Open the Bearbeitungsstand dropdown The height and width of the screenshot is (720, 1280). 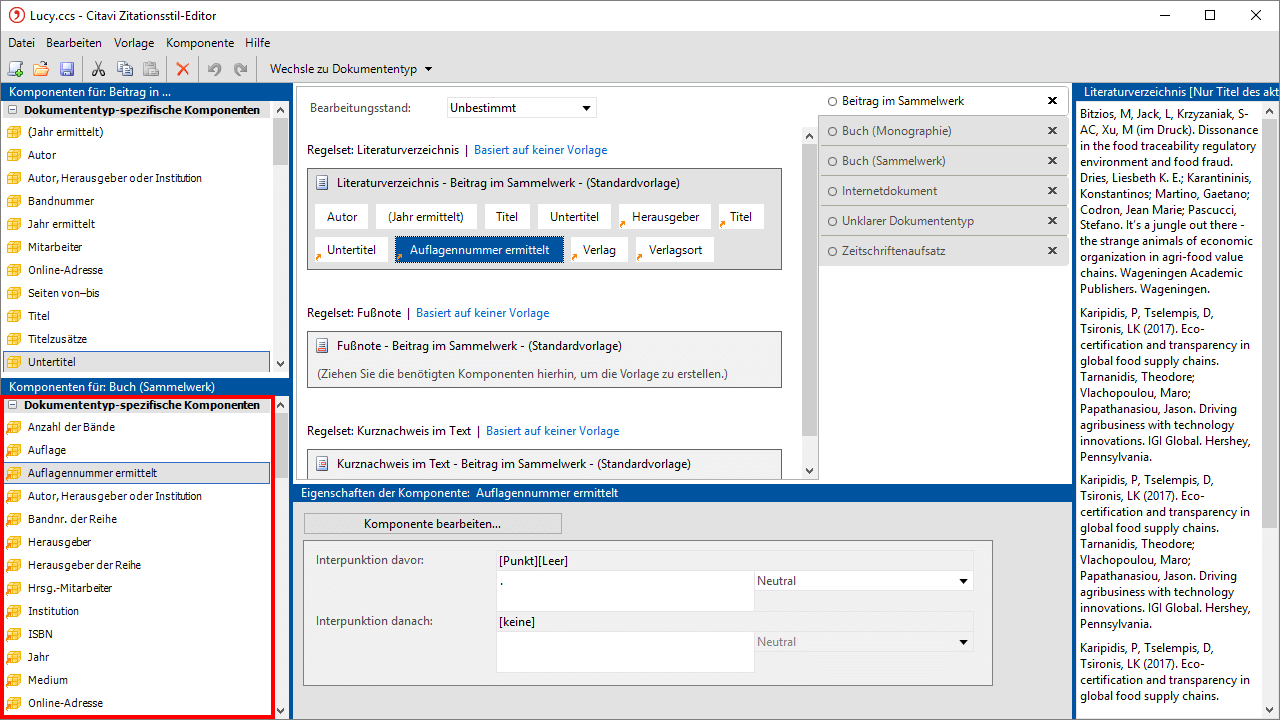click(521, 108)
